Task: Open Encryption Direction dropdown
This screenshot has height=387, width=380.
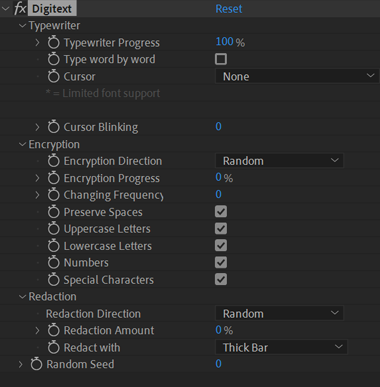Action: (x=279, y=161)
